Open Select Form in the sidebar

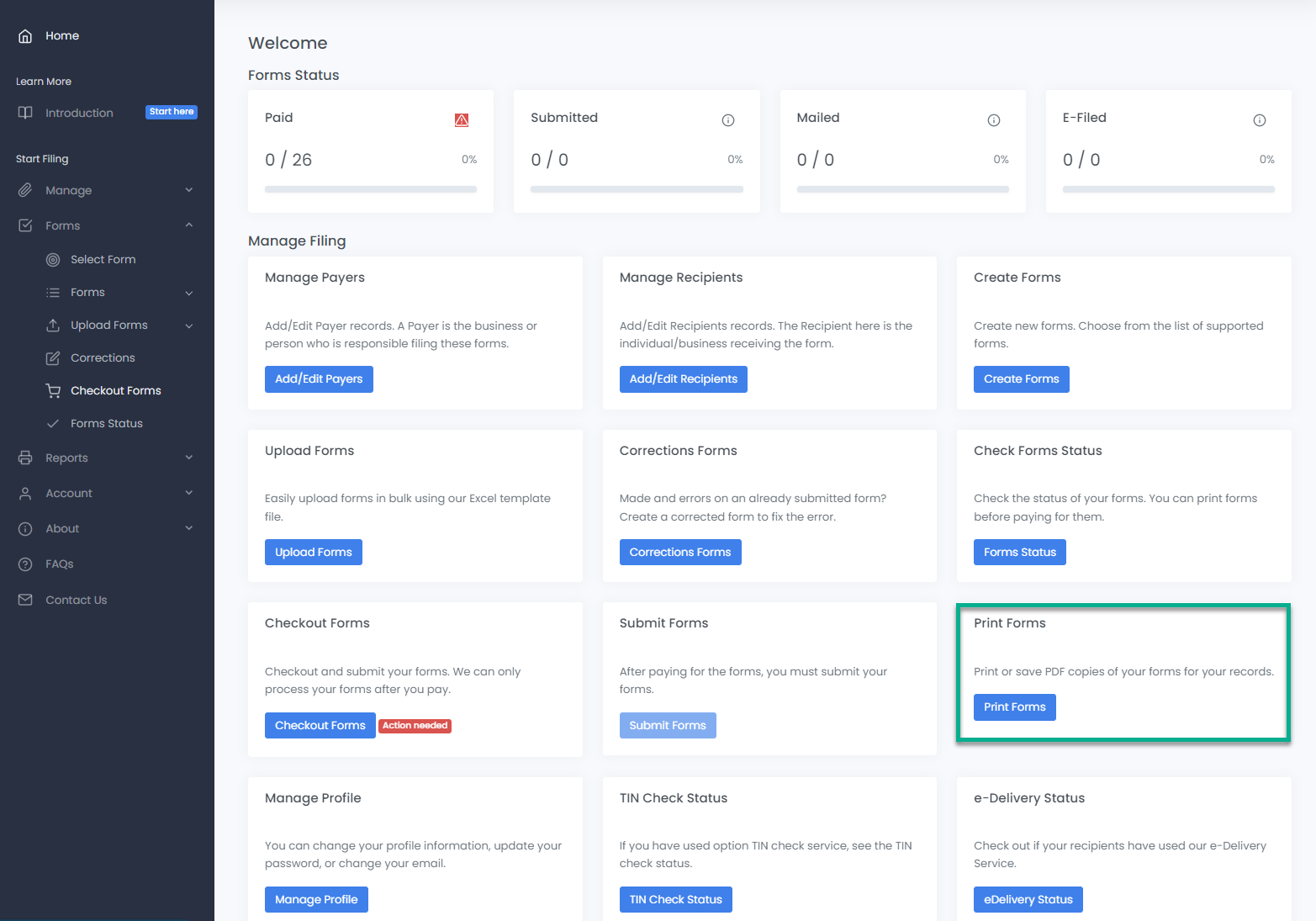pyautogui.click(x=103, y=260)
